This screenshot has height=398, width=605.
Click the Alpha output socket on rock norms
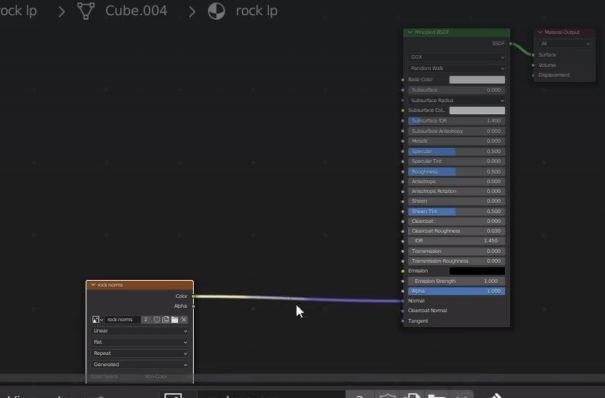tap(193, 306)
